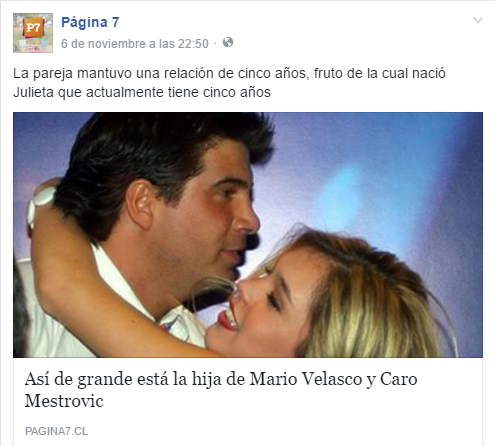Open the post timestamp 6 de noviembre

135,44
